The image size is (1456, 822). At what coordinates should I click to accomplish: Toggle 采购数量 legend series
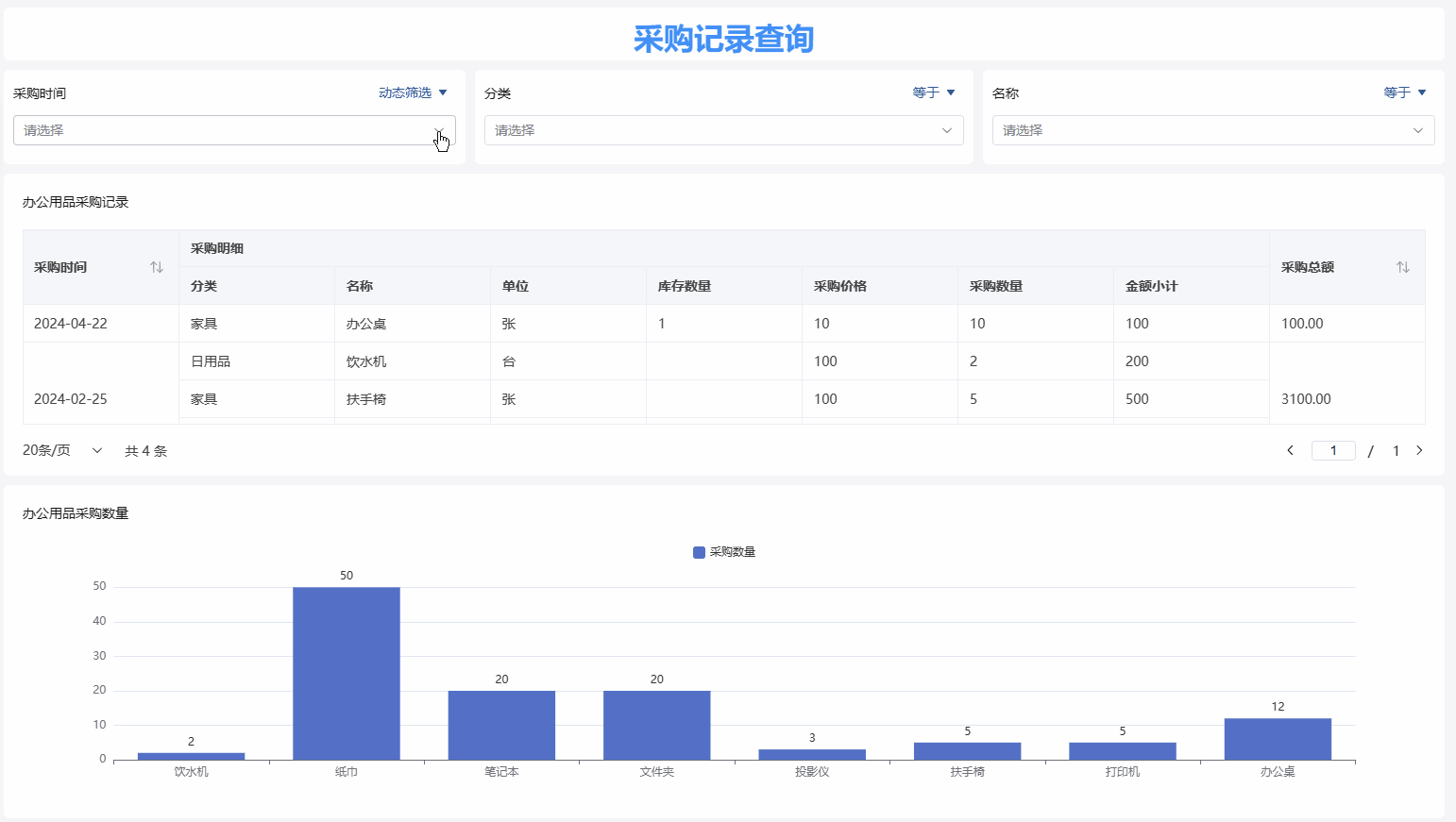[724, 552]
